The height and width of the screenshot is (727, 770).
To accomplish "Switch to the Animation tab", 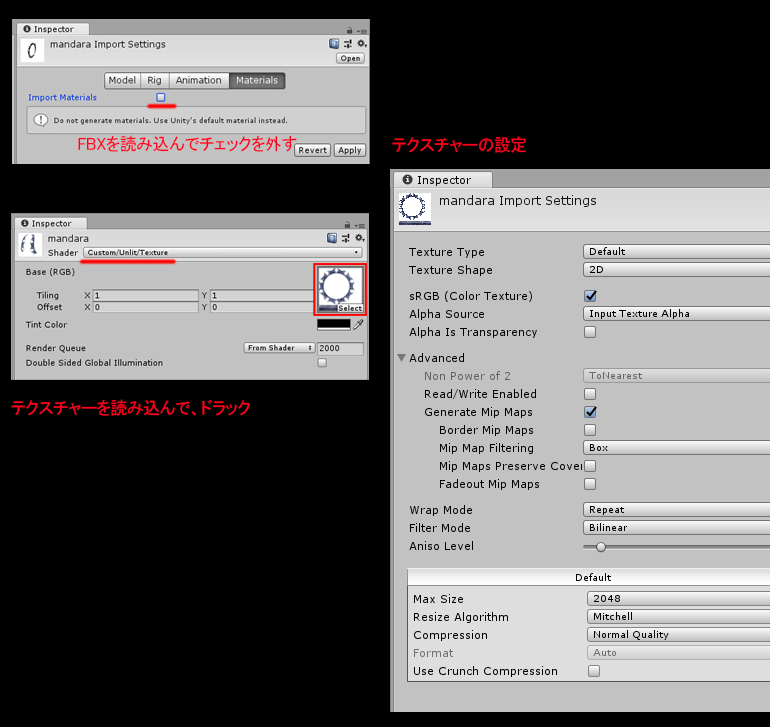I will click(x=199, y=81).
